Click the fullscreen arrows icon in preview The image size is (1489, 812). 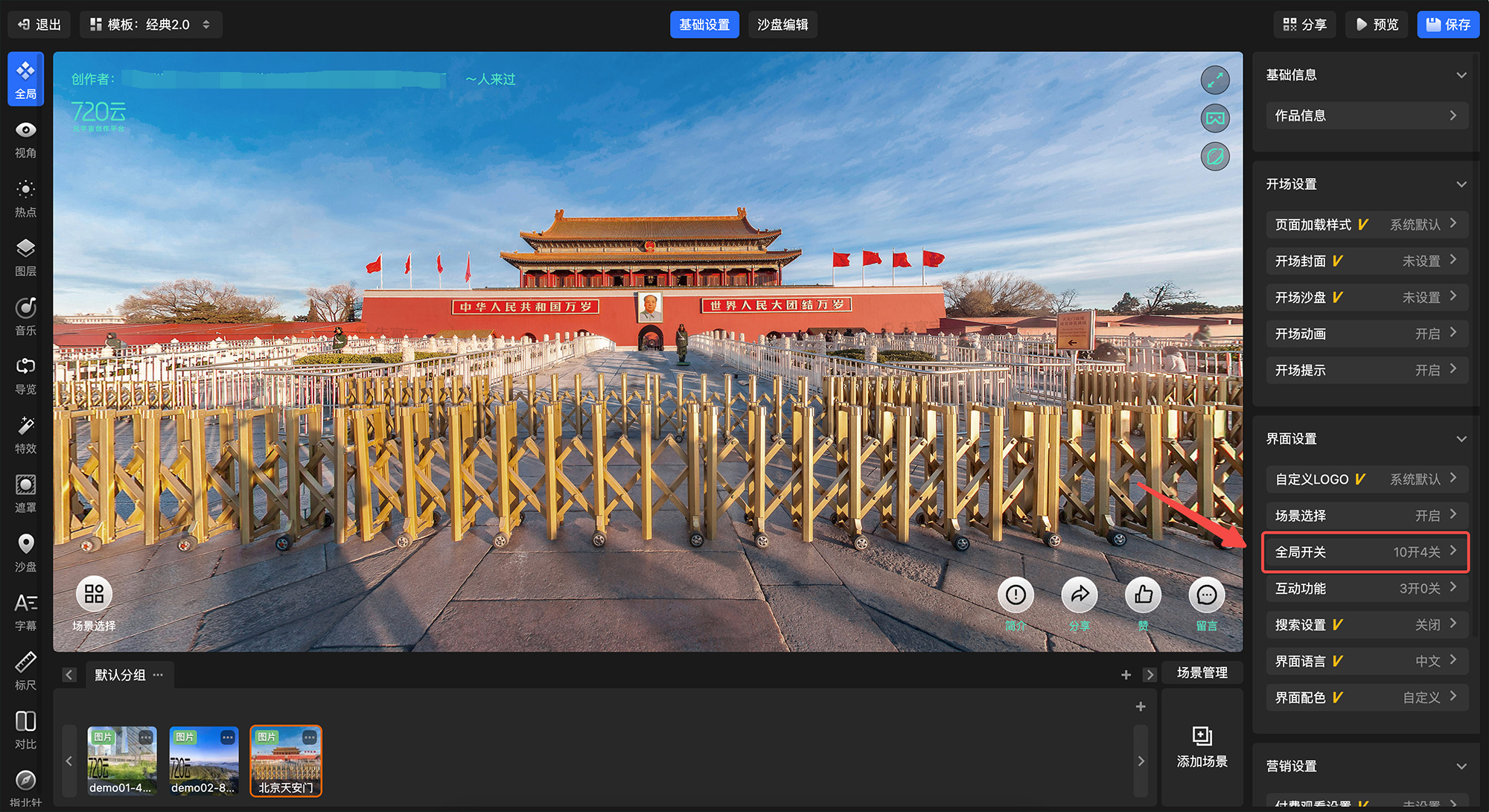click(1214, 80)
